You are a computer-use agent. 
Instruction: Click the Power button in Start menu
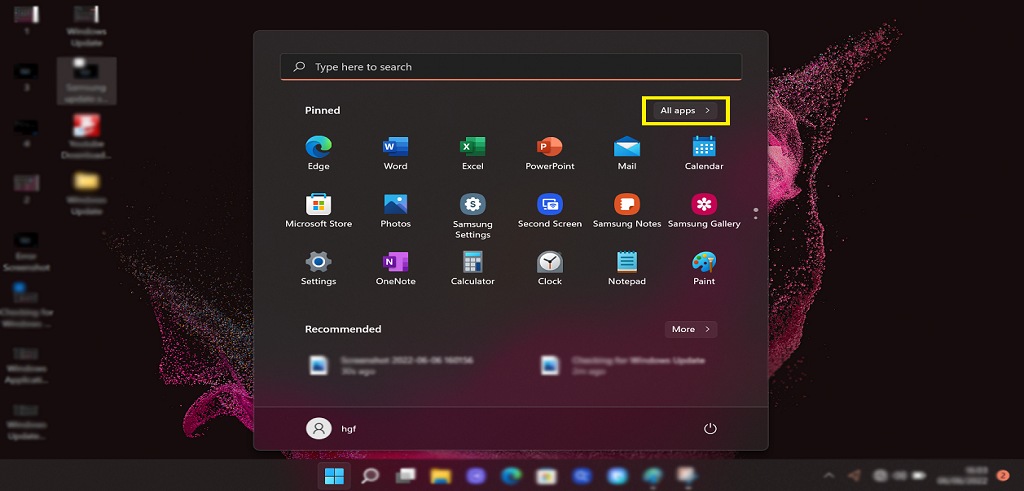[710, 429]
